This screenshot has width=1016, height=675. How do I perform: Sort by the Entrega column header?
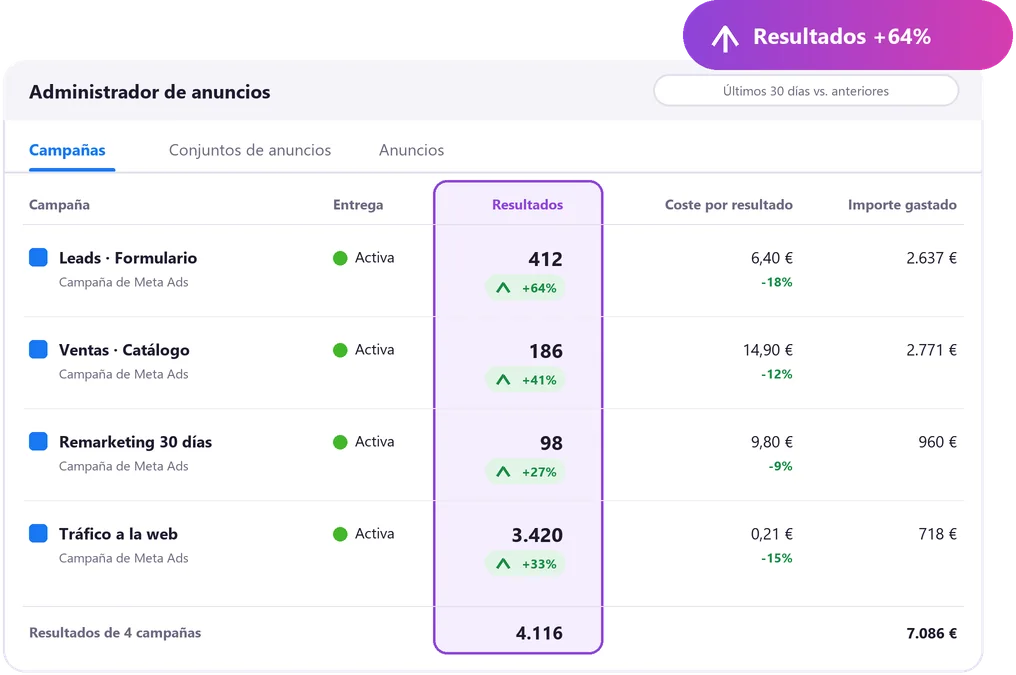click(358, 205)
